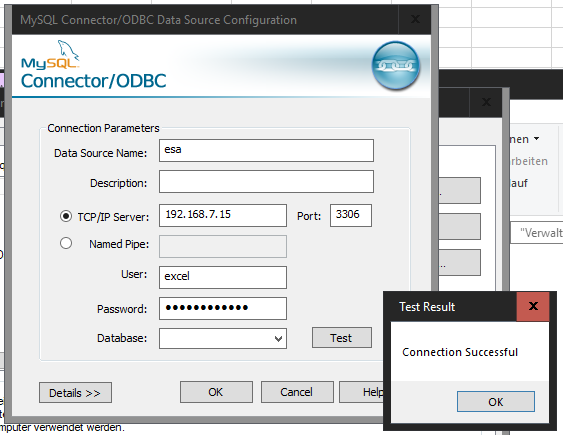
Task: Close the Test Result dialog
Action: coord(533,306)
